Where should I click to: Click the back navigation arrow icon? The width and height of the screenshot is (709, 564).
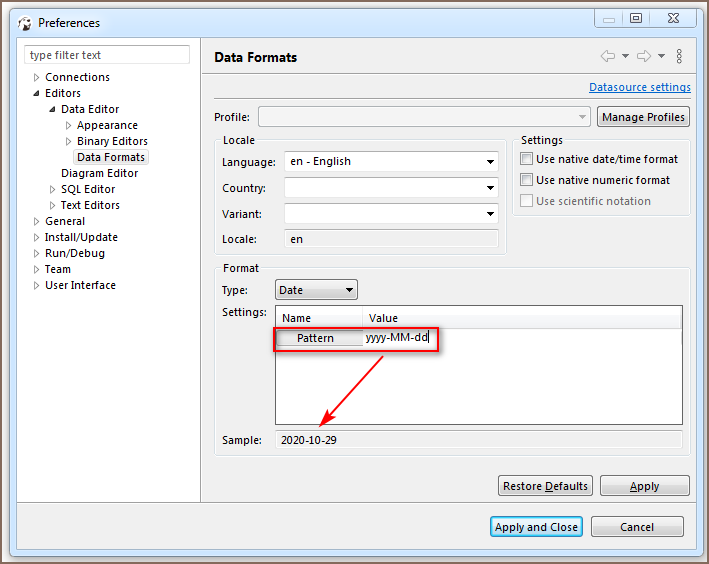click(607, 56)
